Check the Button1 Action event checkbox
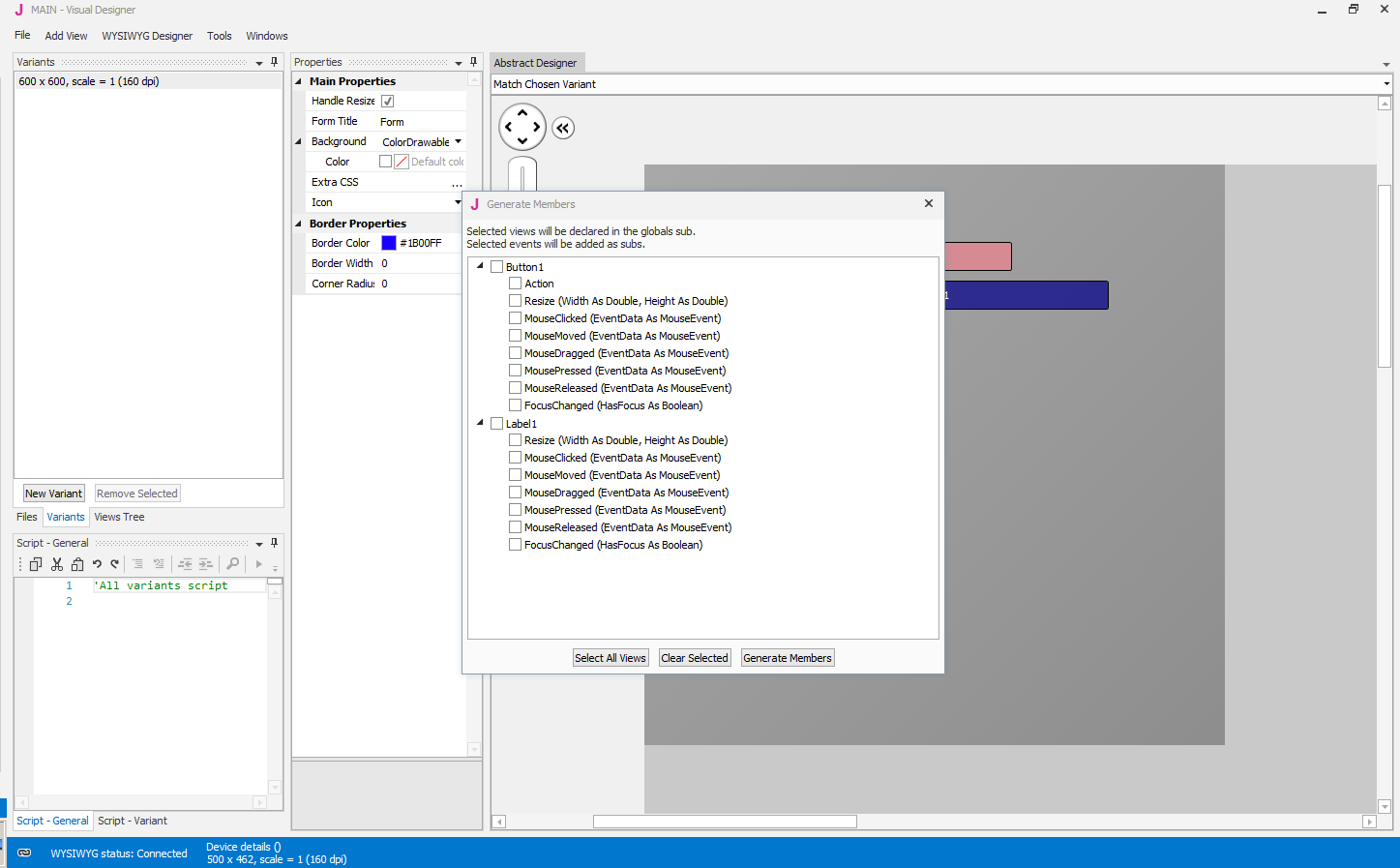 pos(516,284)
